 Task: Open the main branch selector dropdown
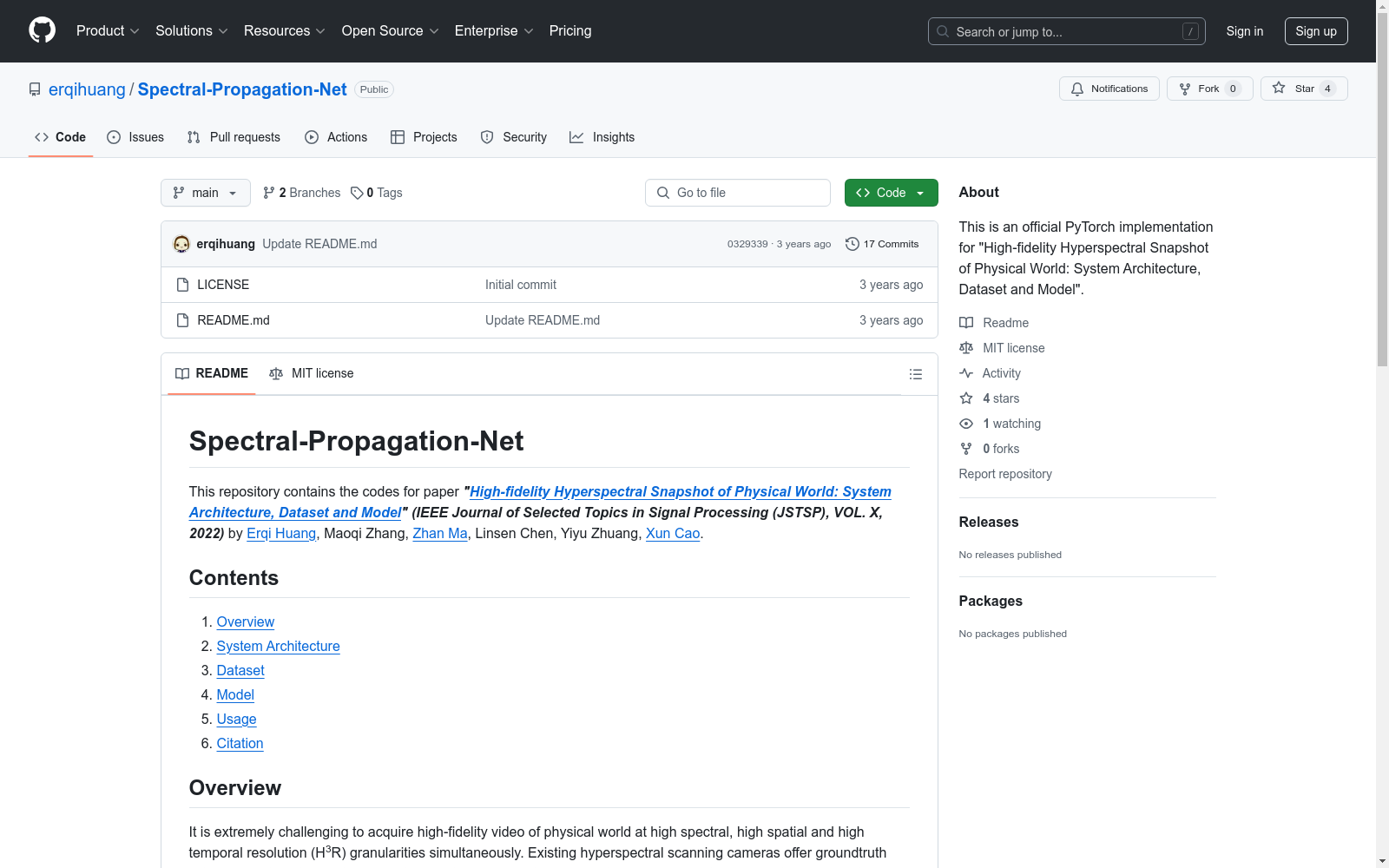tap(206, 193)
